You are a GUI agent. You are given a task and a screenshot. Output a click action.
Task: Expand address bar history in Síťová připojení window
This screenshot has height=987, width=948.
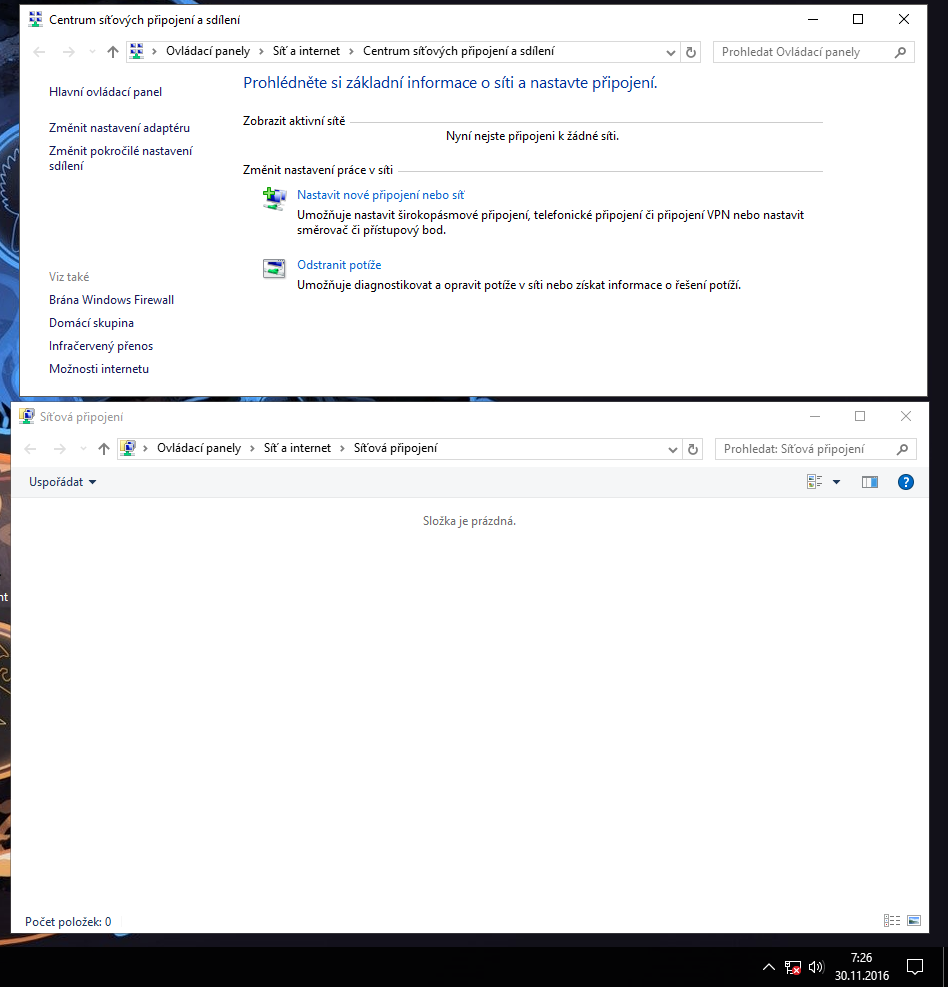tap(672, 449)
